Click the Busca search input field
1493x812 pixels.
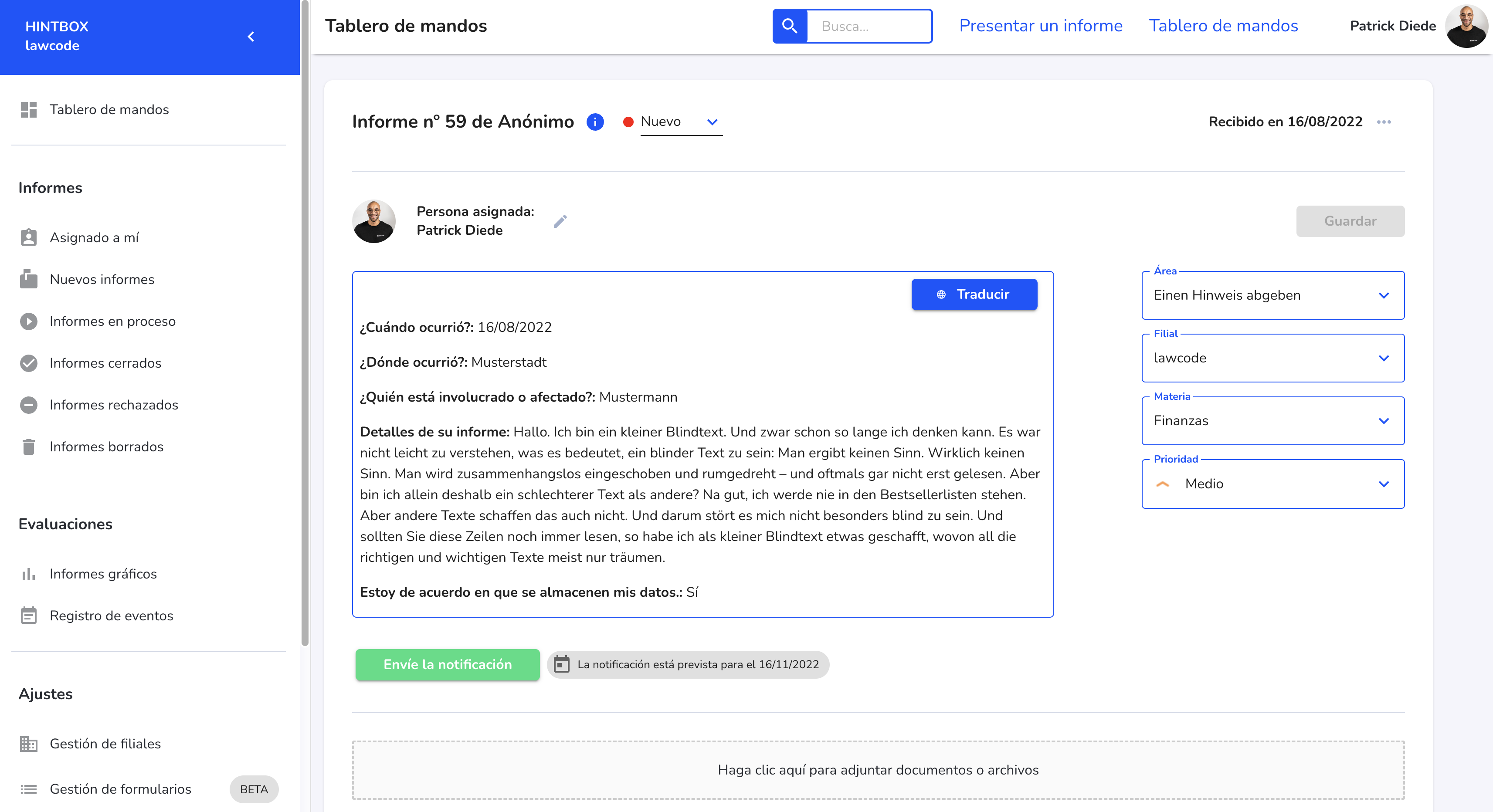click(869, 26)
